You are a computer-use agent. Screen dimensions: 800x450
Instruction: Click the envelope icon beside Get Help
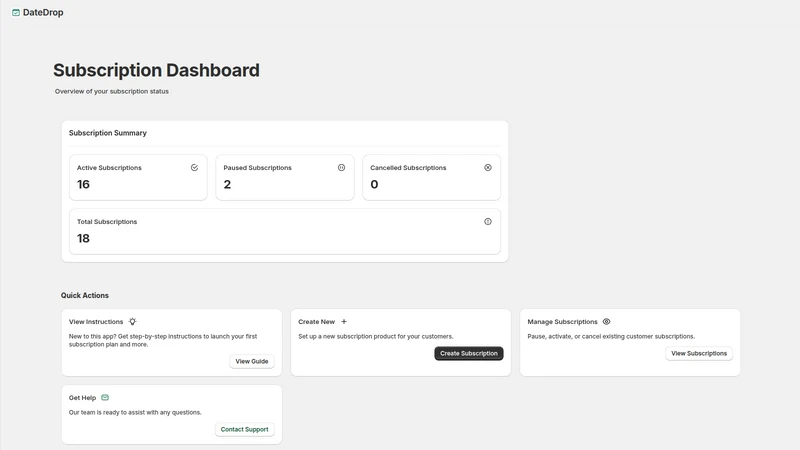pos(105,397)
